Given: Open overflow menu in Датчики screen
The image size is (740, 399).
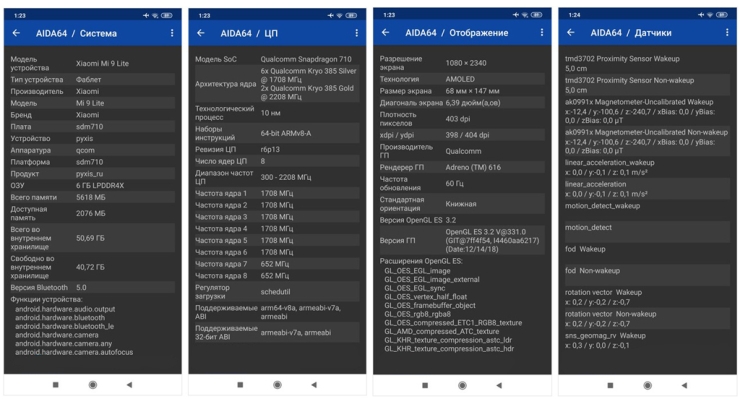Looking at the screenshot, I should pyautogui.click(x=727, y=33).
